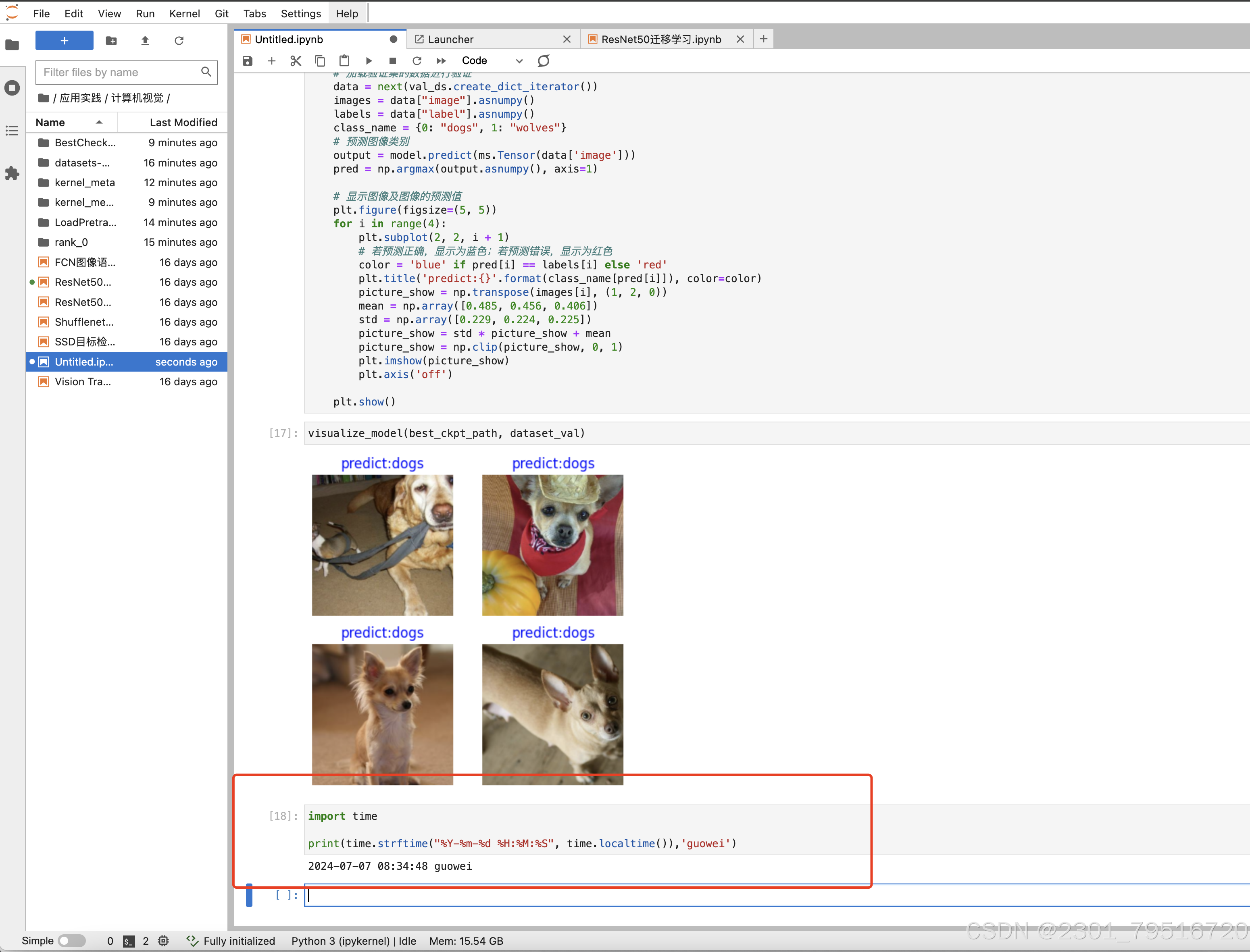Click the Run selected cell play button

coord(369,60)
